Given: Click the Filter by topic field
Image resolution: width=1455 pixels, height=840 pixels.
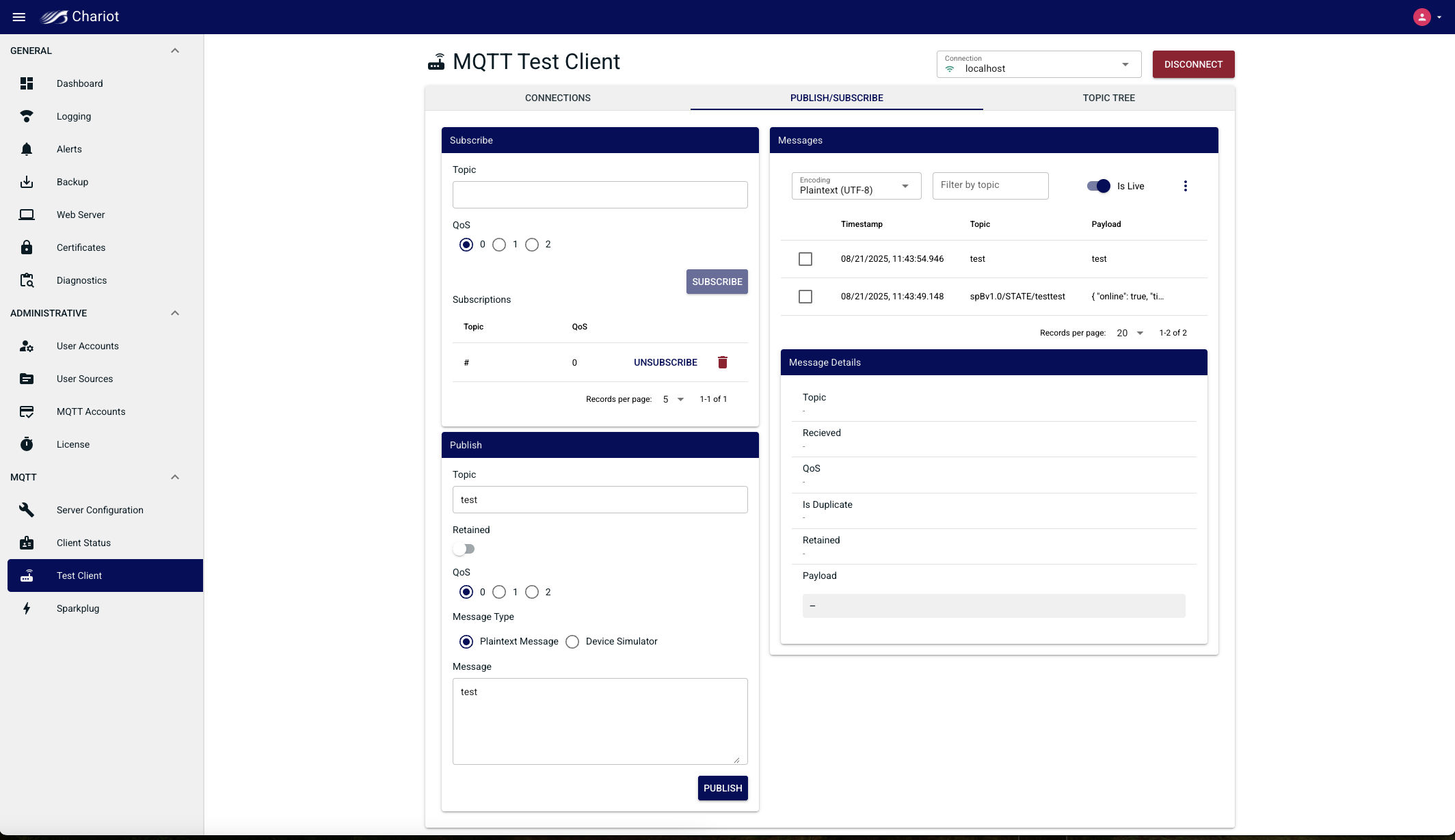Looking at the screenshot, I should (x=989, y=185).
